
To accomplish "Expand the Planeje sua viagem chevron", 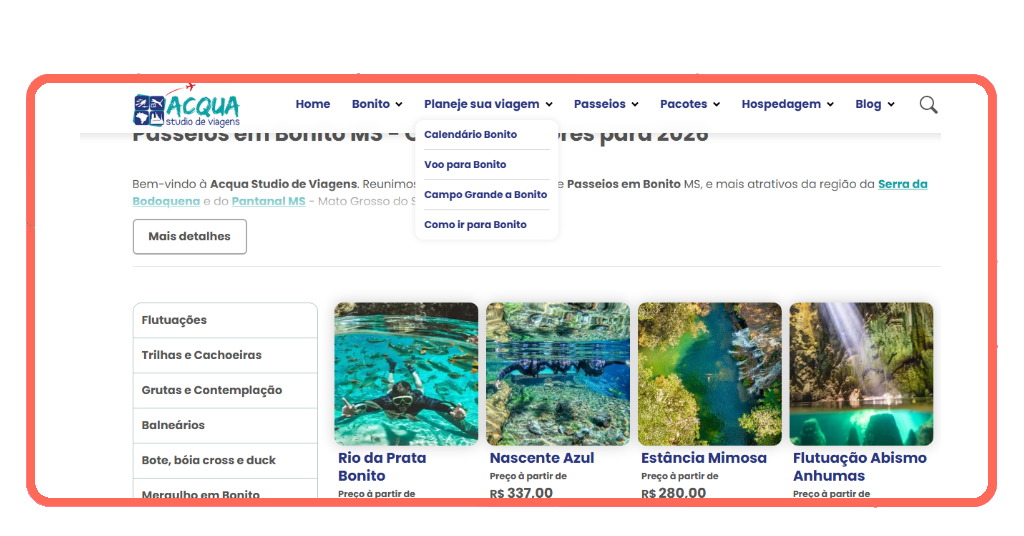I will [549, 104].
